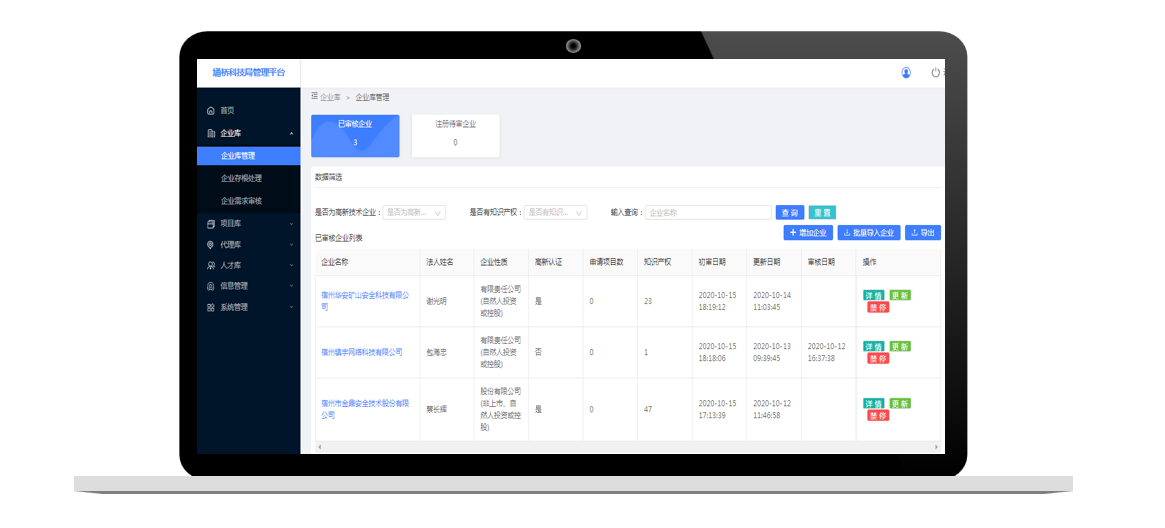Click the power logout icon
This screenshot has width=1165, height=528.
(x=936, y=73)
